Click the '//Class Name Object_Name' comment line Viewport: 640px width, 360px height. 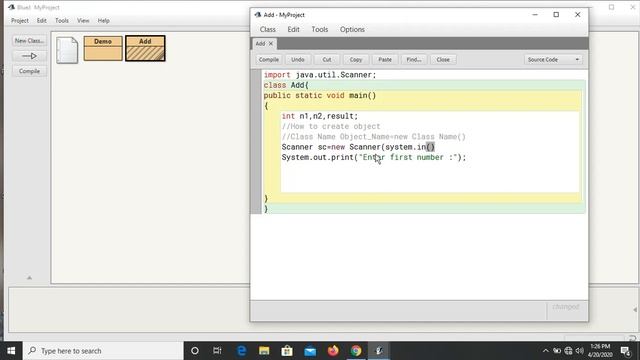tap(373, 137)
